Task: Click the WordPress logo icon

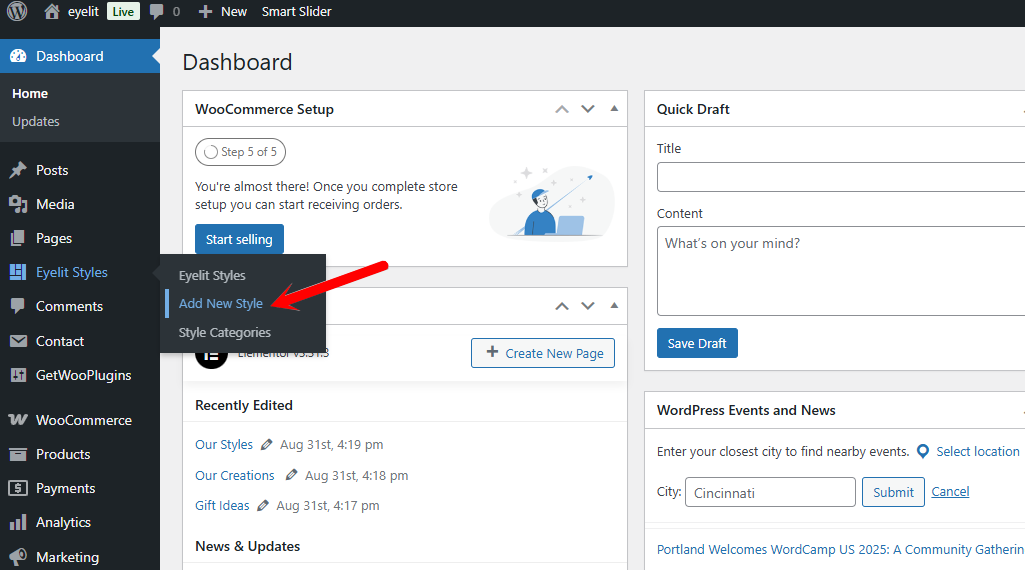Action: point(17,12)
